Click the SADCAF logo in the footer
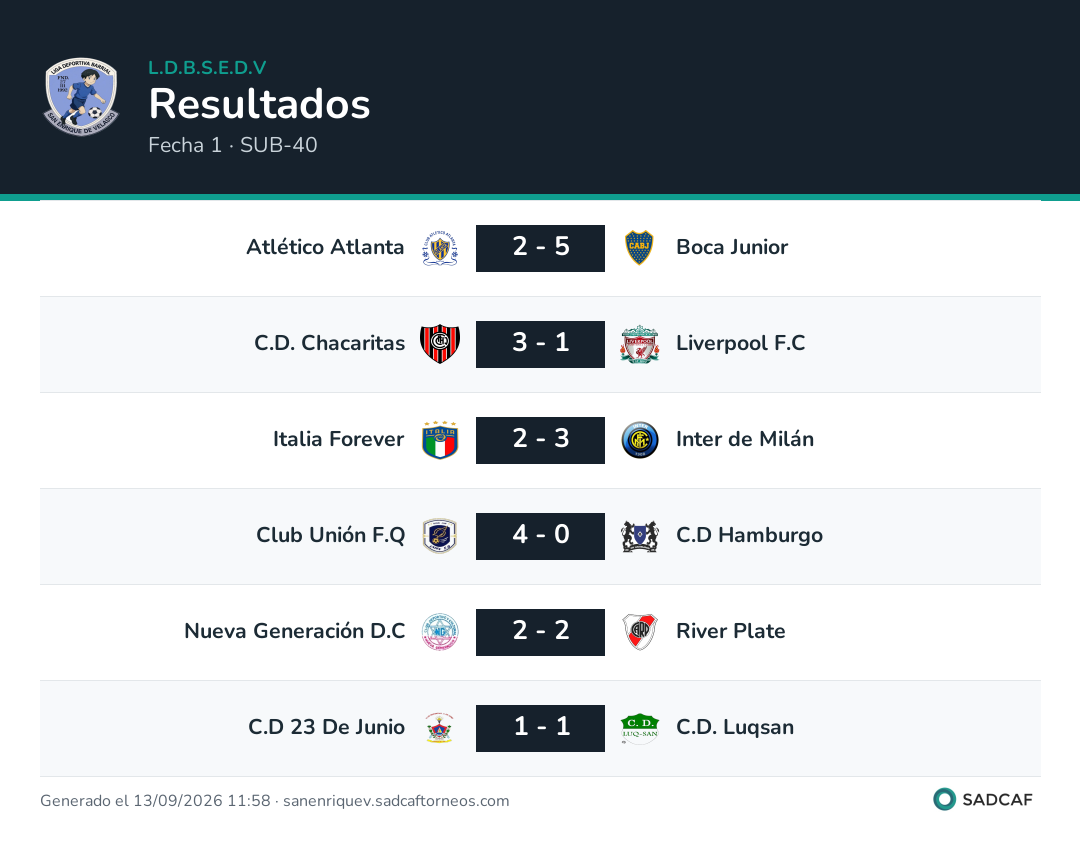Viewport: 1080px width, 852px height. 983,799
